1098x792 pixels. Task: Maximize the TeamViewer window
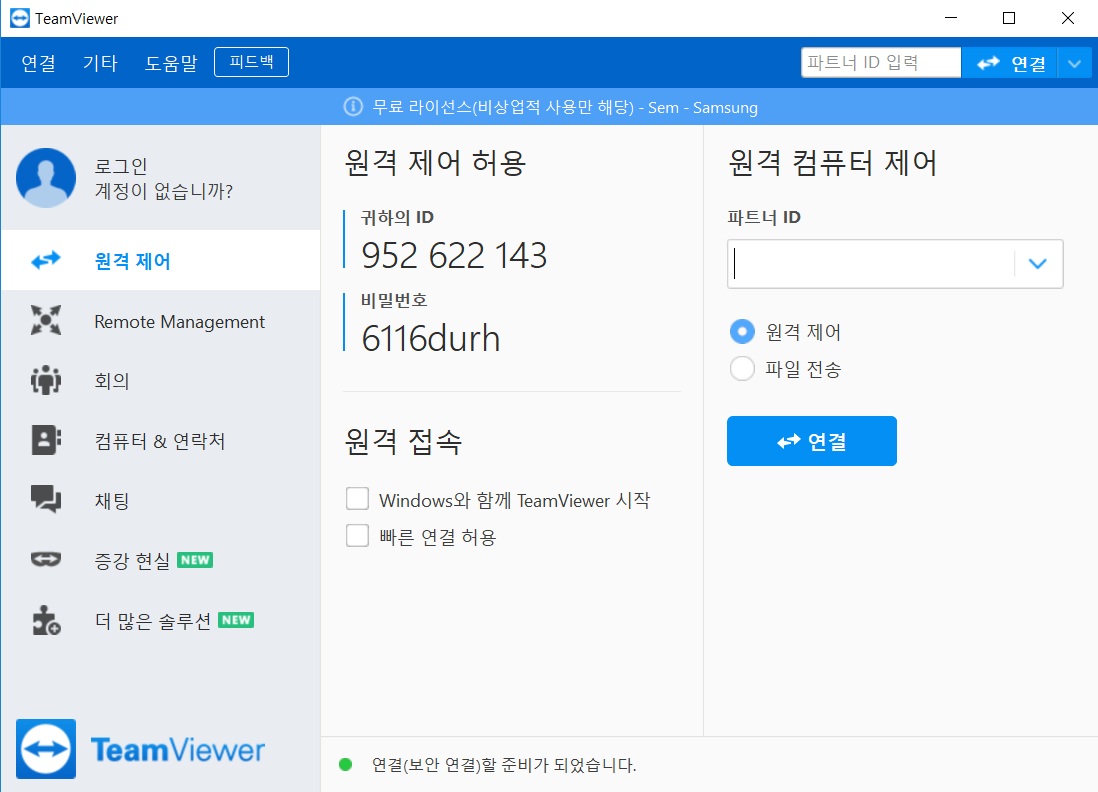coord(1009,18)
